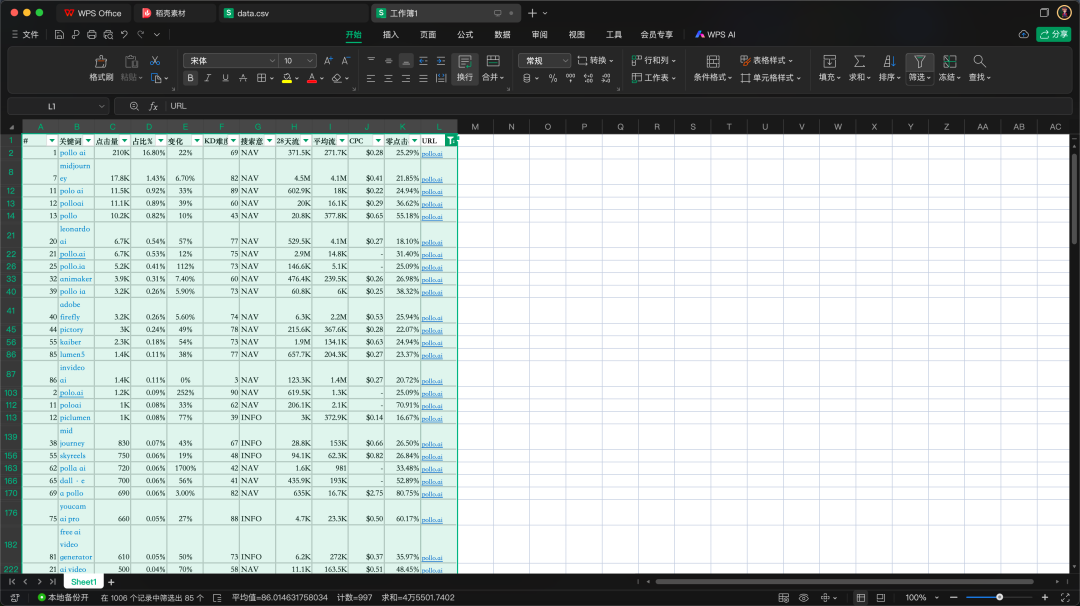Click the cloud sync icon near Share

[x=1024, y=34]
